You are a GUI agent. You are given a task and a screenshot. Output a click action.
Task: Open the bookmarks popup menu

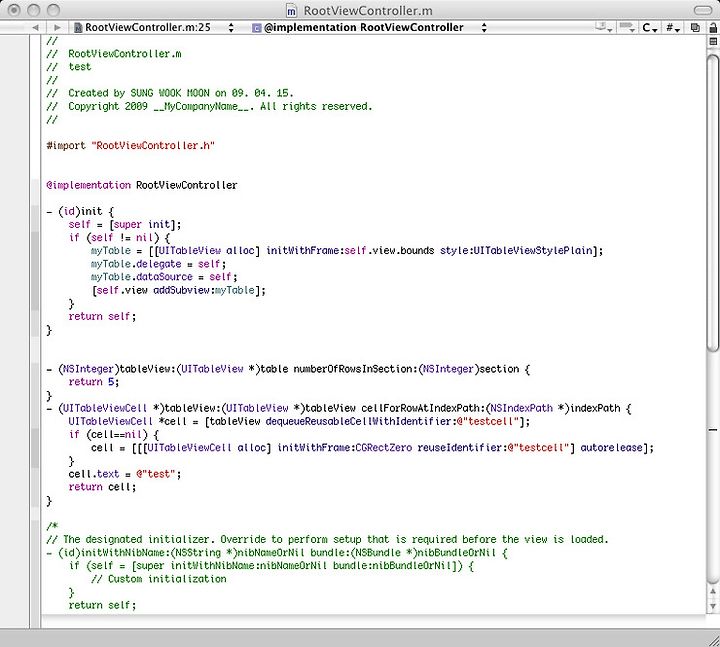point(604,28)
